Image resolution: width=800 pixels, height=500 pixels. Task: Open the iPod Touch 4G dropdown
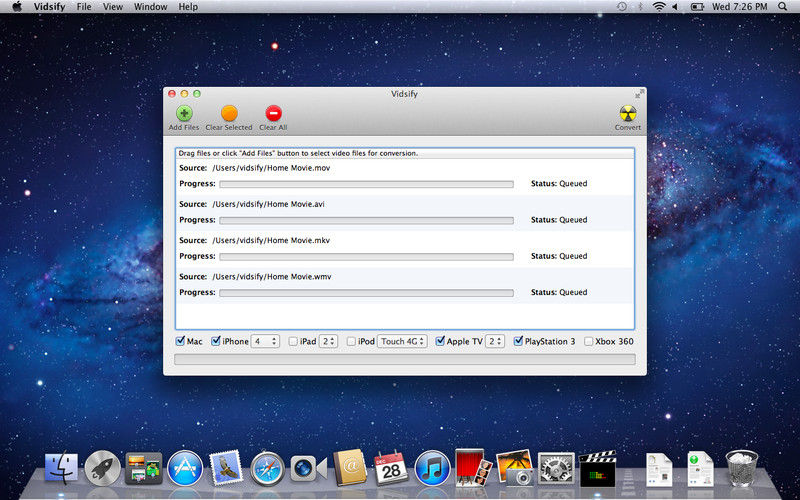click(402, 341)
